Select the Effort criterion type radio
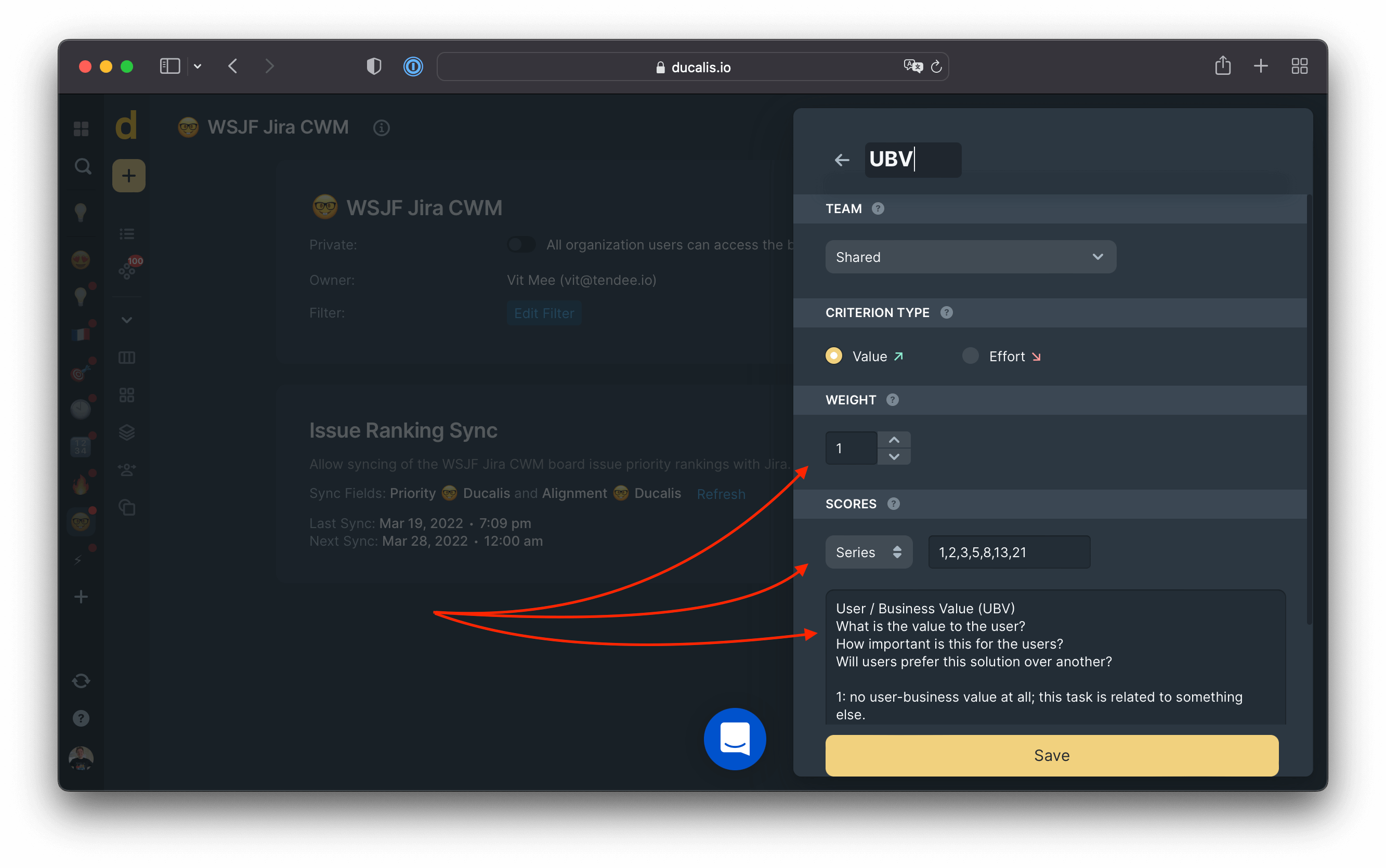The image size is (1386, 868). click(970, 356)
